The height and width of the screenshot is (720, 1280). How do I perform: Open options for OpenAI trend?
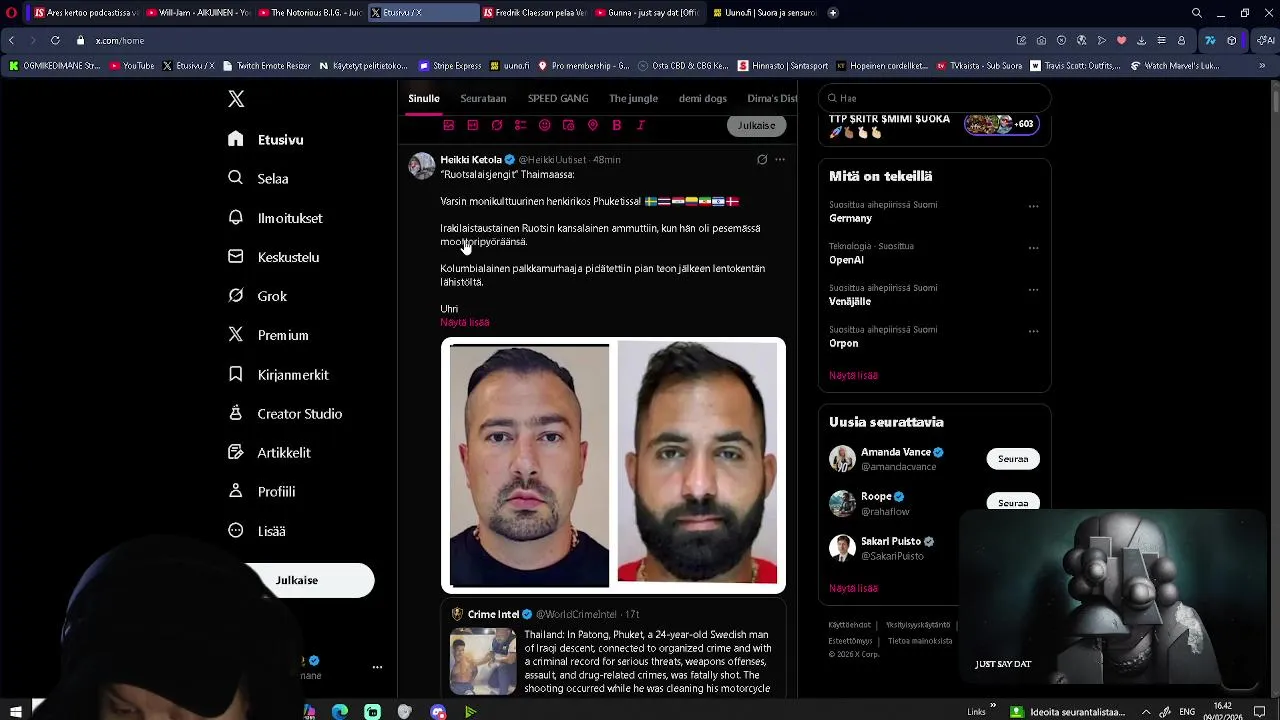[1034, 248]
